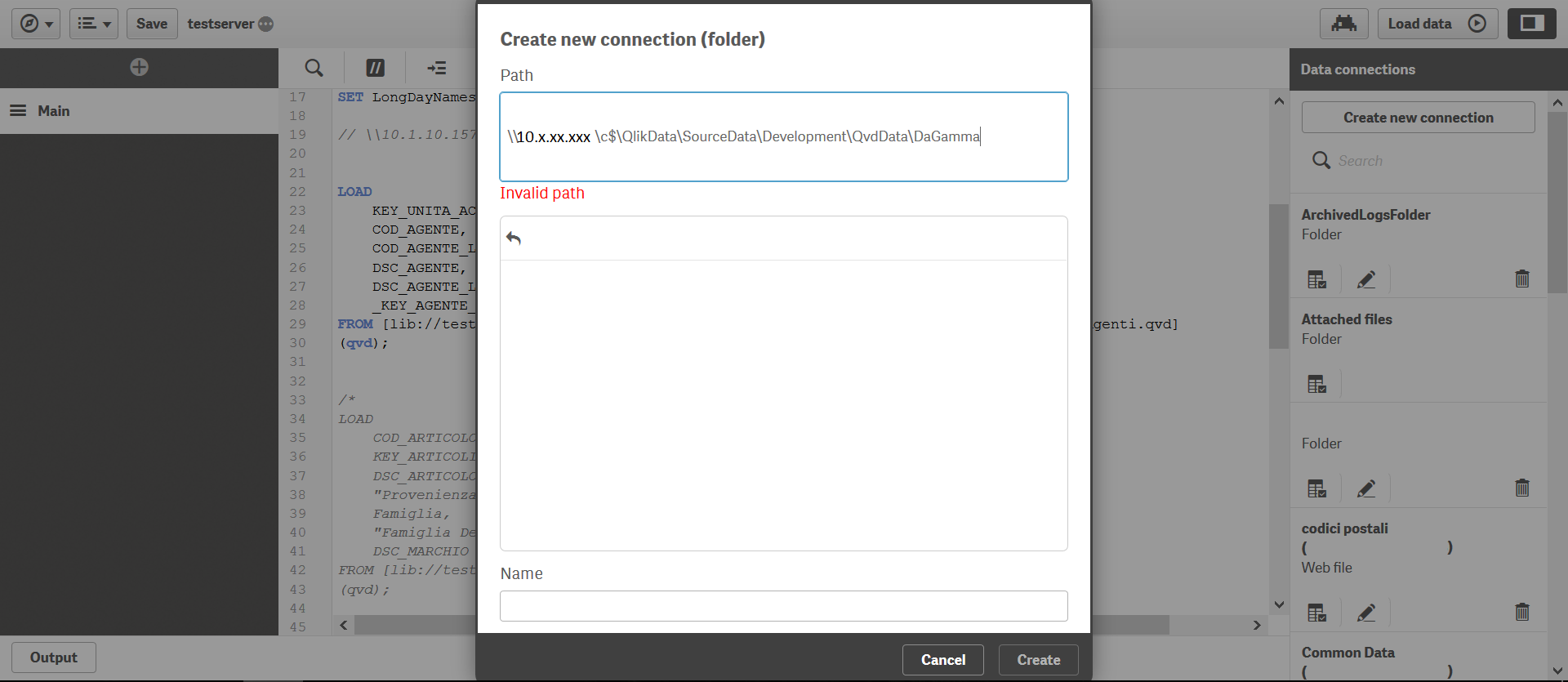The image size is (1568, 682).
Task: Click into the connection Name field
Action: [x=783, y=606]
